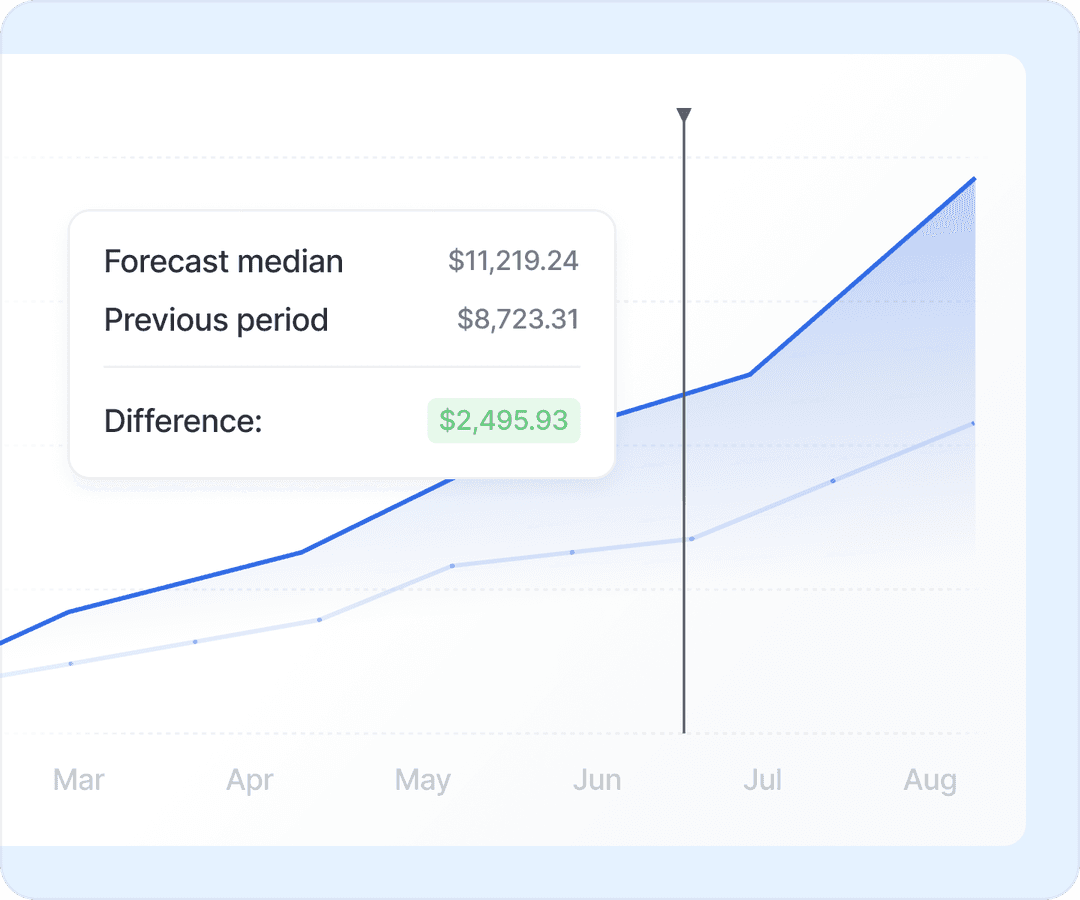The image size is (1080, 900).
Task: Click the light line data point above Mar
Action: point(70,663)
